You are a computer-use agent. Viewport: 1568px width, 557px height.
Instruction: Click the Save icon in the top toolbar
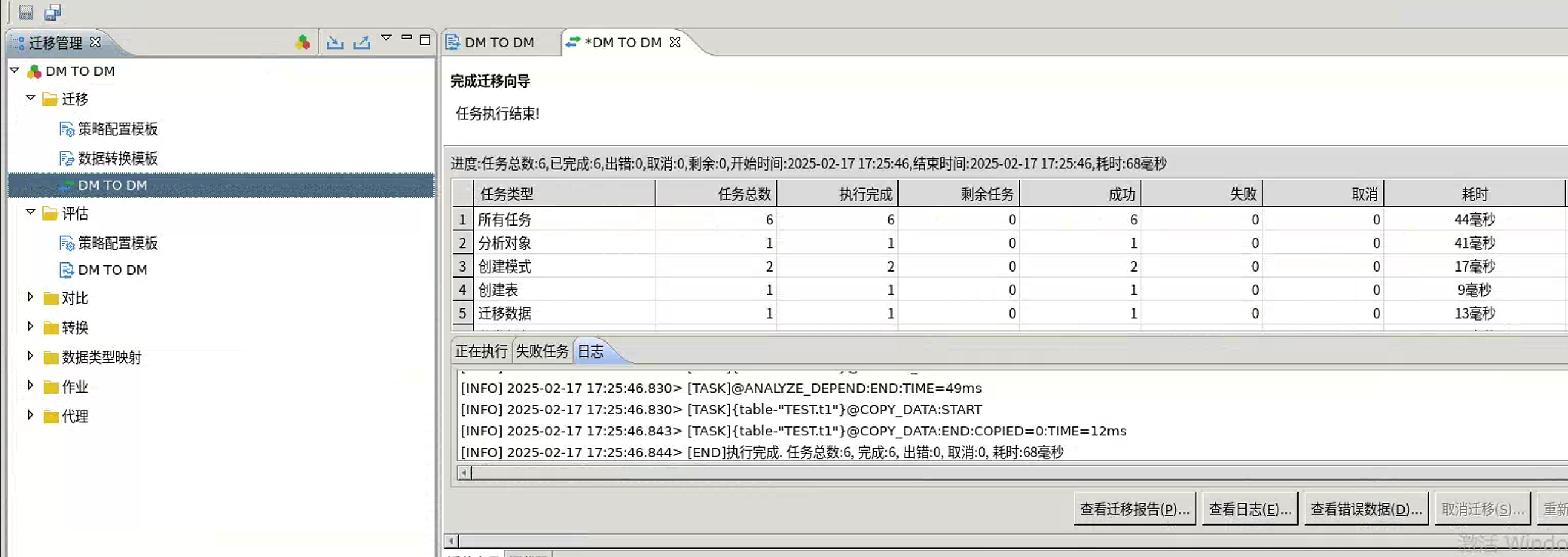coord(25,12)
